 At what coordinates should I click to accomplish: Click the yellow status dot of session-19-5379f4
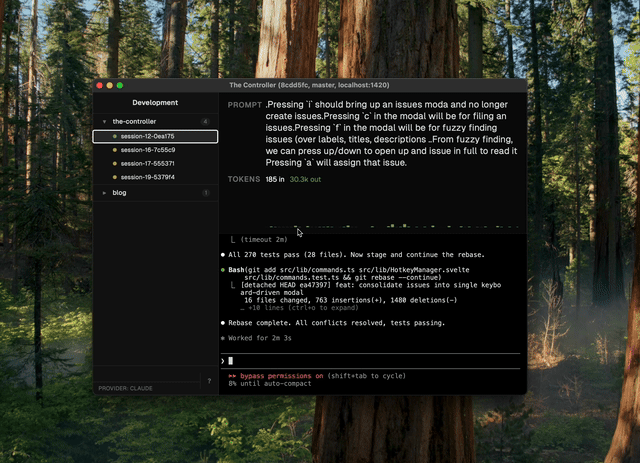115,177
